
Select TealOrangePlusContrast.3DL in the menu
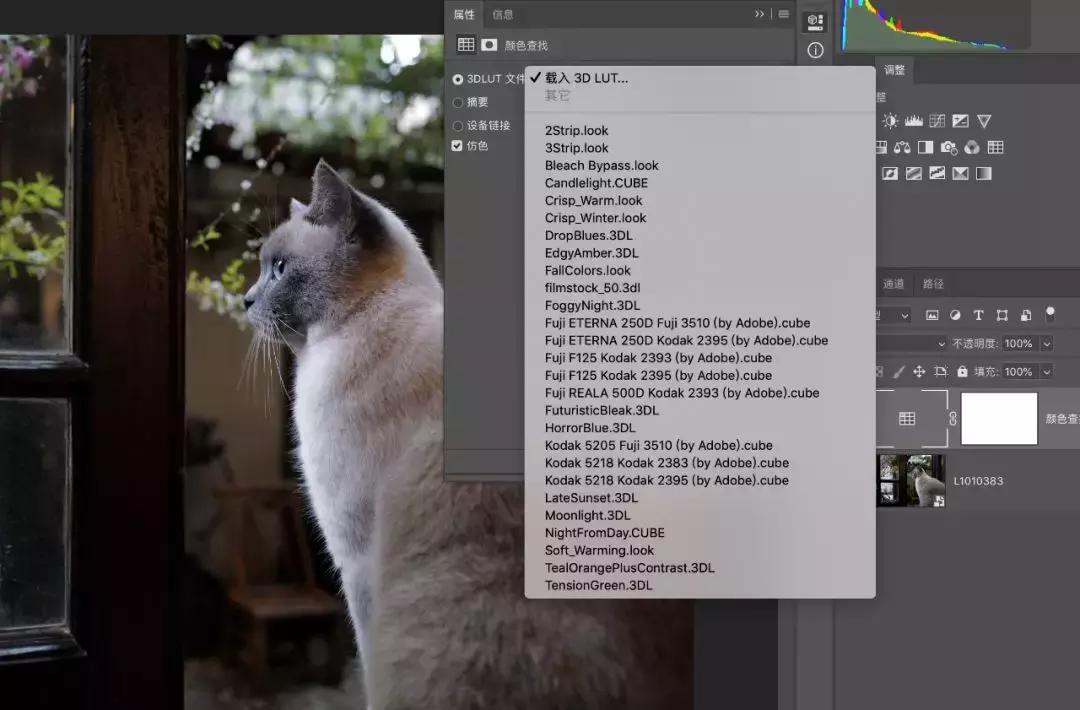tap(629, 568)
